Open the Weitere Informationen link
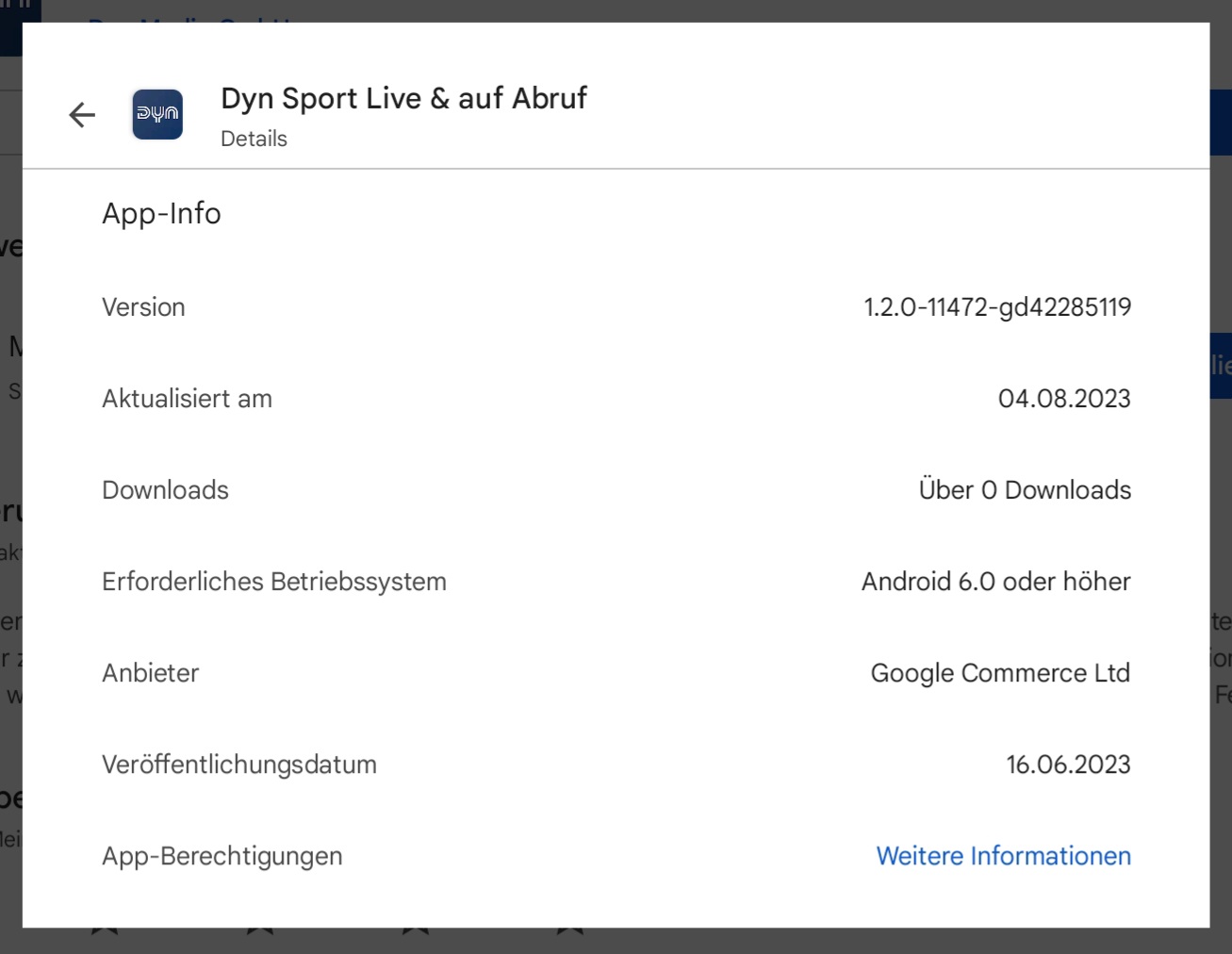The width and height of the screenshot is (1232, 954). [1003, 856]
